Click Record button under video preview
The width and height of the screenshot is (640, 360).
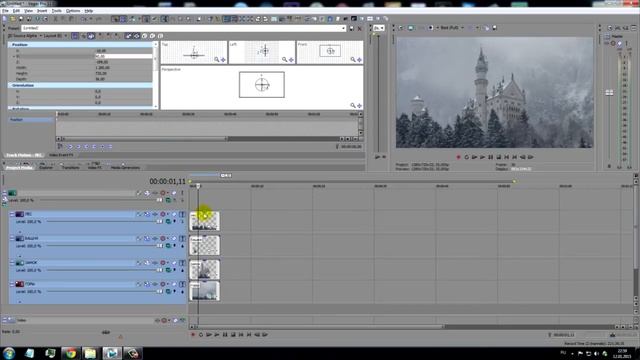(458, 157)
